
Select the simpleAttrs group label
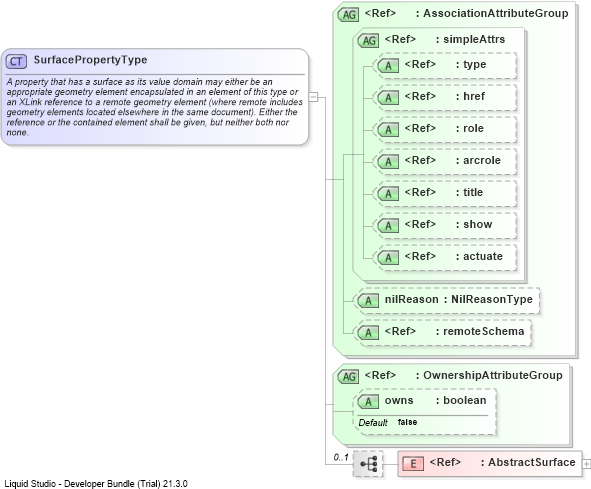[x=474, y=39]
